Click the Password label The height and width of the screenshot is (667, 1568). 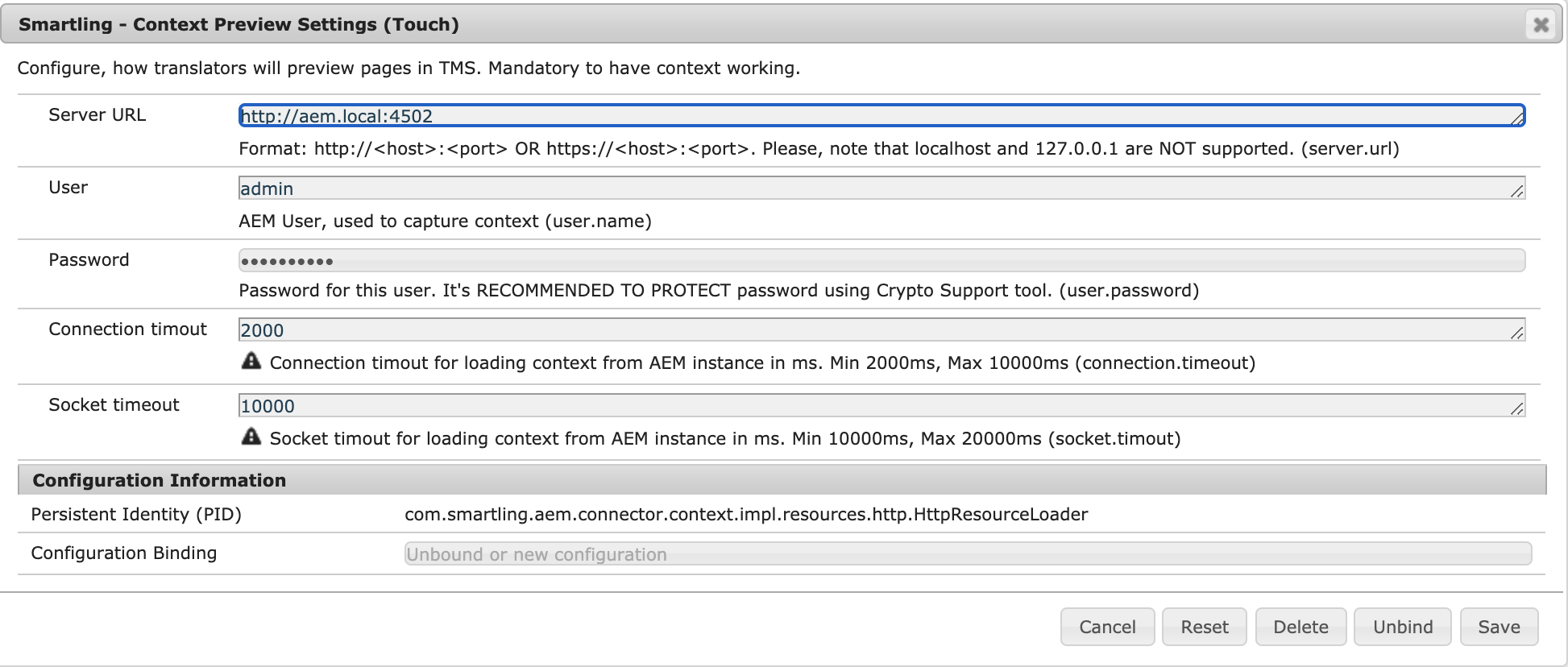coord(89,260)
